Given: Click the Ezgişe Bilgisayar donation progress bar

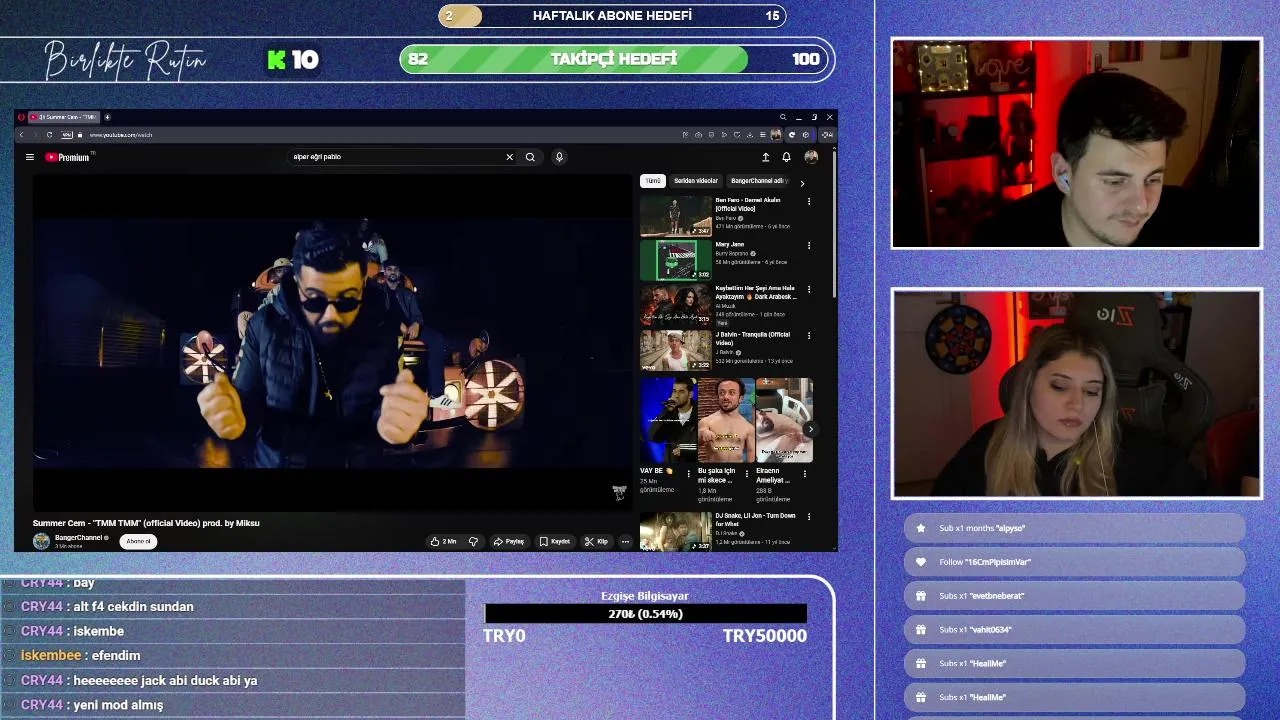Looking at the screenshot, I should click(645, 614).
